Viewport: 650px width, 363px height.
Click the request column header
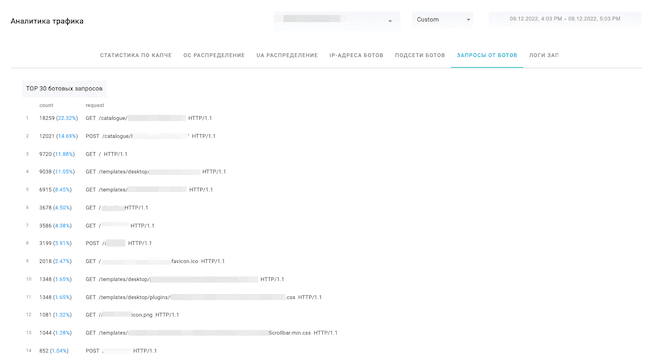tap(95, 105)
